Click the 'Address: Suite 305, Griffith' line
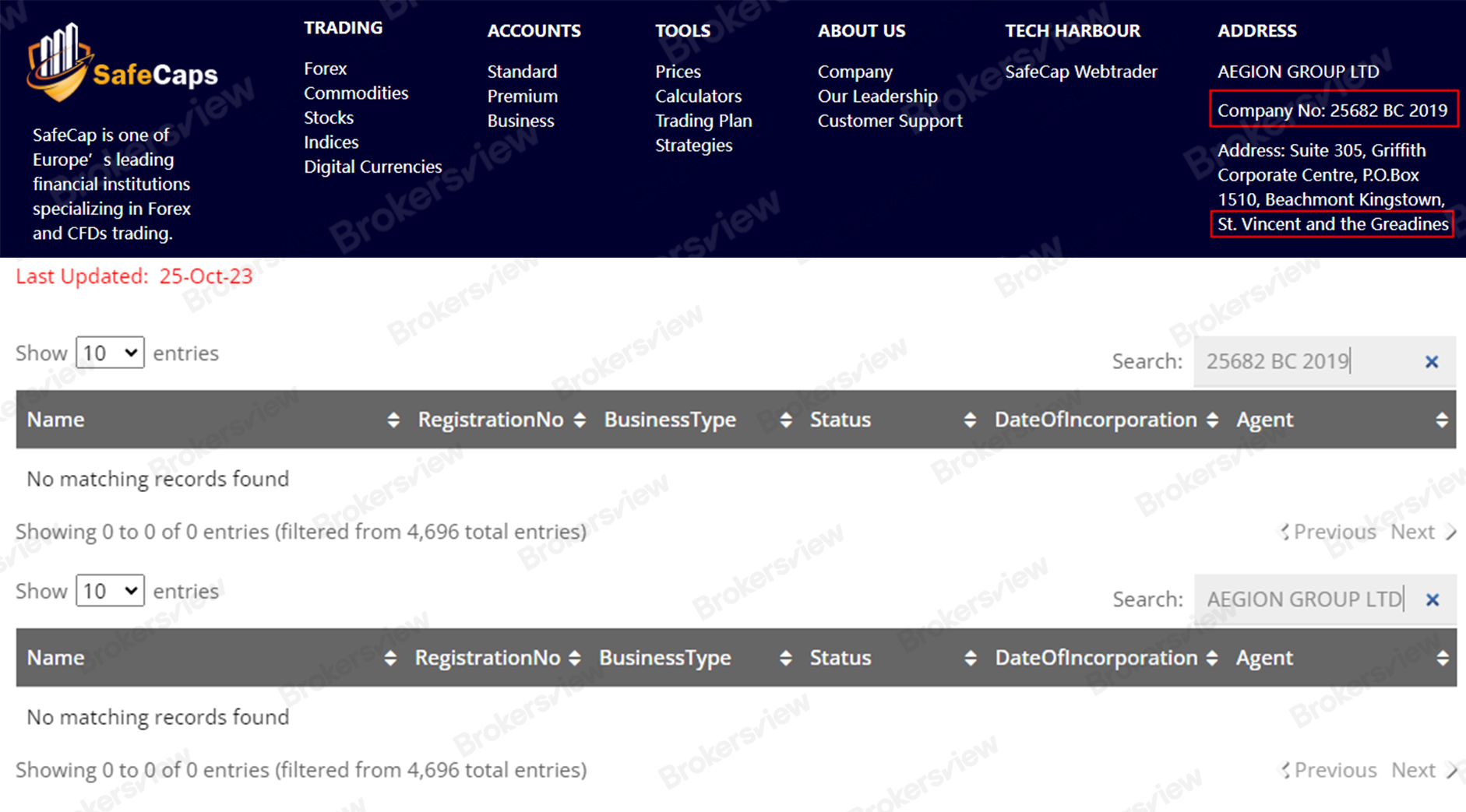This screenshot has width=1466, height=812. (x=1322, y=150)
